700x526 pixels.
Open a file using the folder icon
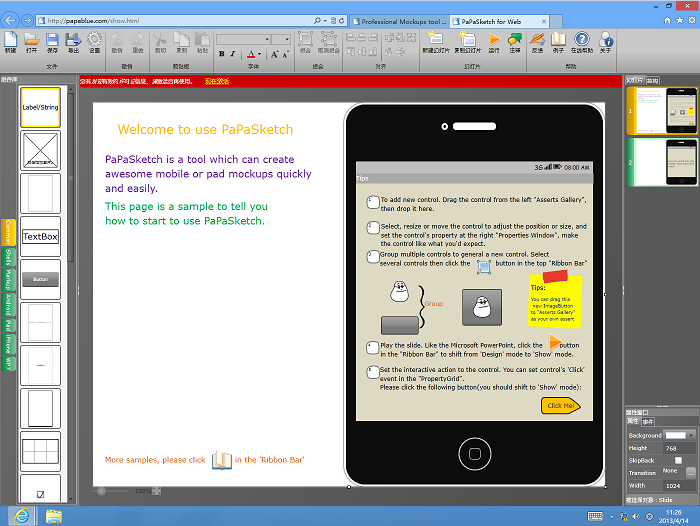tap(31, 42)
